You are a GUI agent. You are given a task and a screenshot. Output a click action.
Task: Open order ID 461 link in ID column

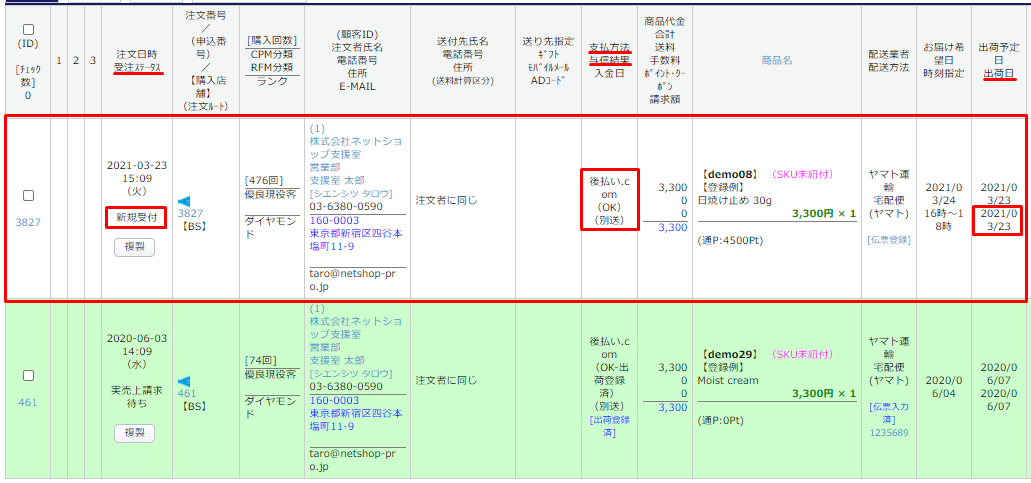pyautogui.click(x=28, y=402)
